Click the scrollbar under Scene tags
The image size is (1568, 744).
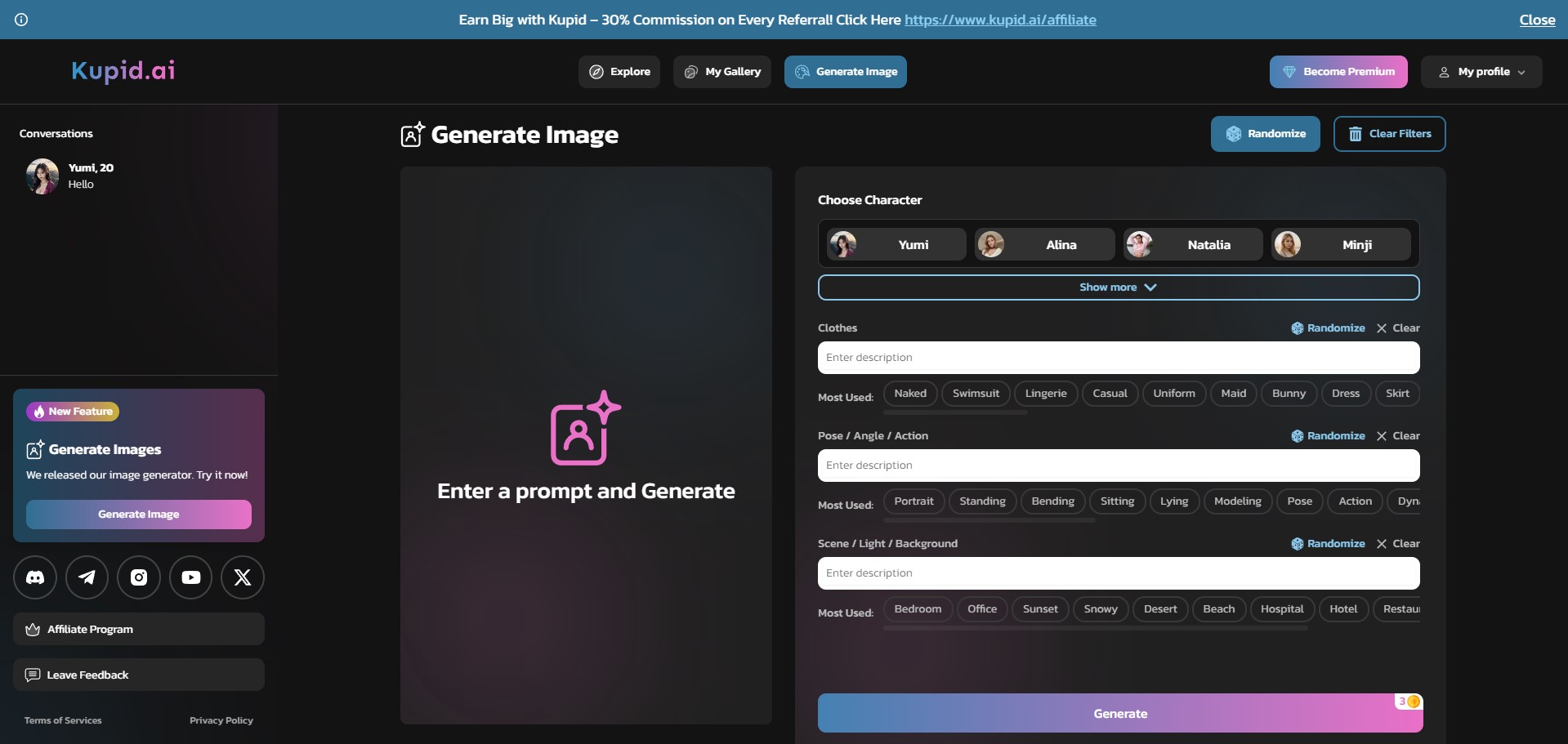pos(1096,628)
